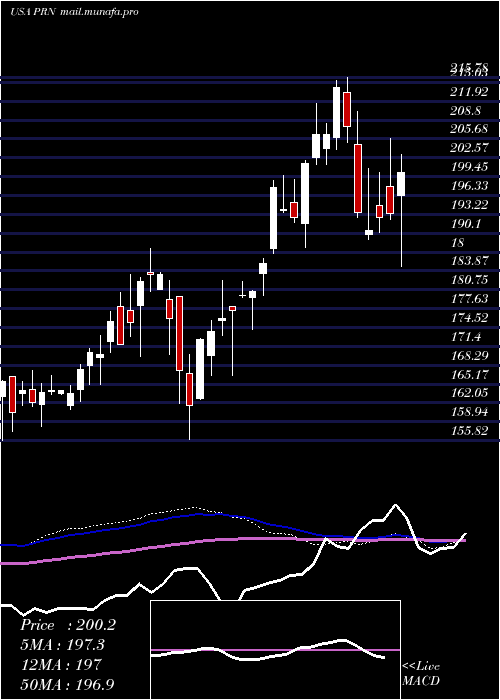Image resolution: width=500 pixels, height=700 pixels.
Task: Click the rightmost white candlestick near 199
Action: pos(401,184)
